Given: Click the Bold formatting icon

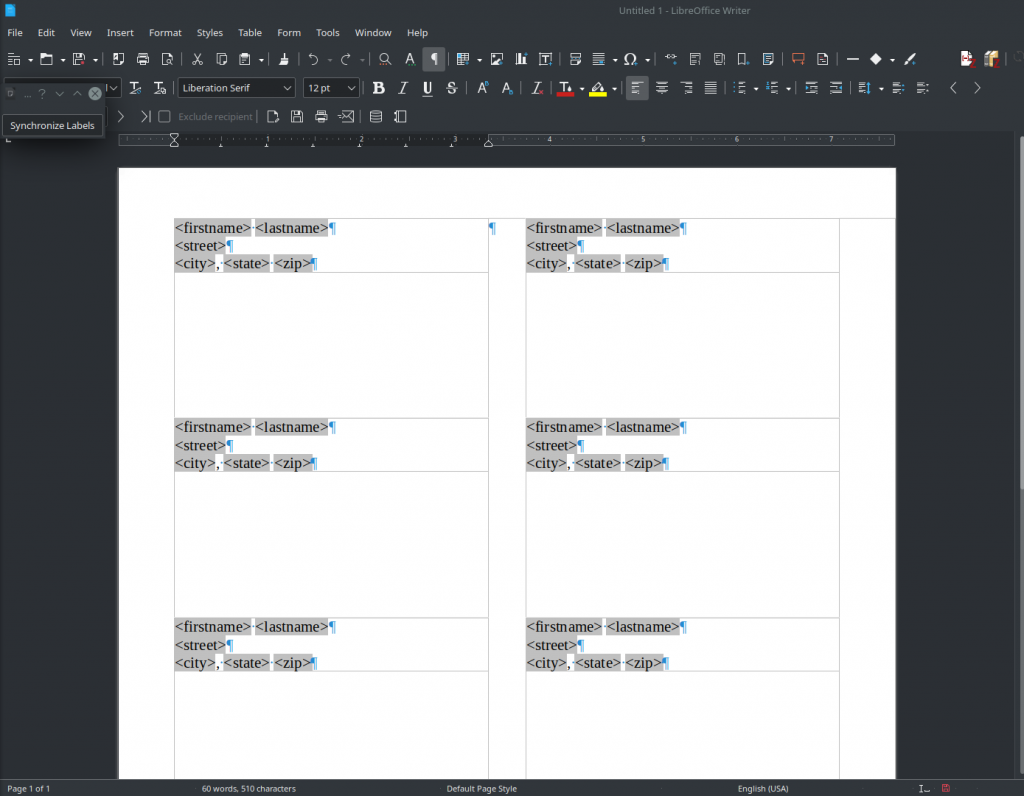Looking at the screenshot, I should [x=378, y=88].
